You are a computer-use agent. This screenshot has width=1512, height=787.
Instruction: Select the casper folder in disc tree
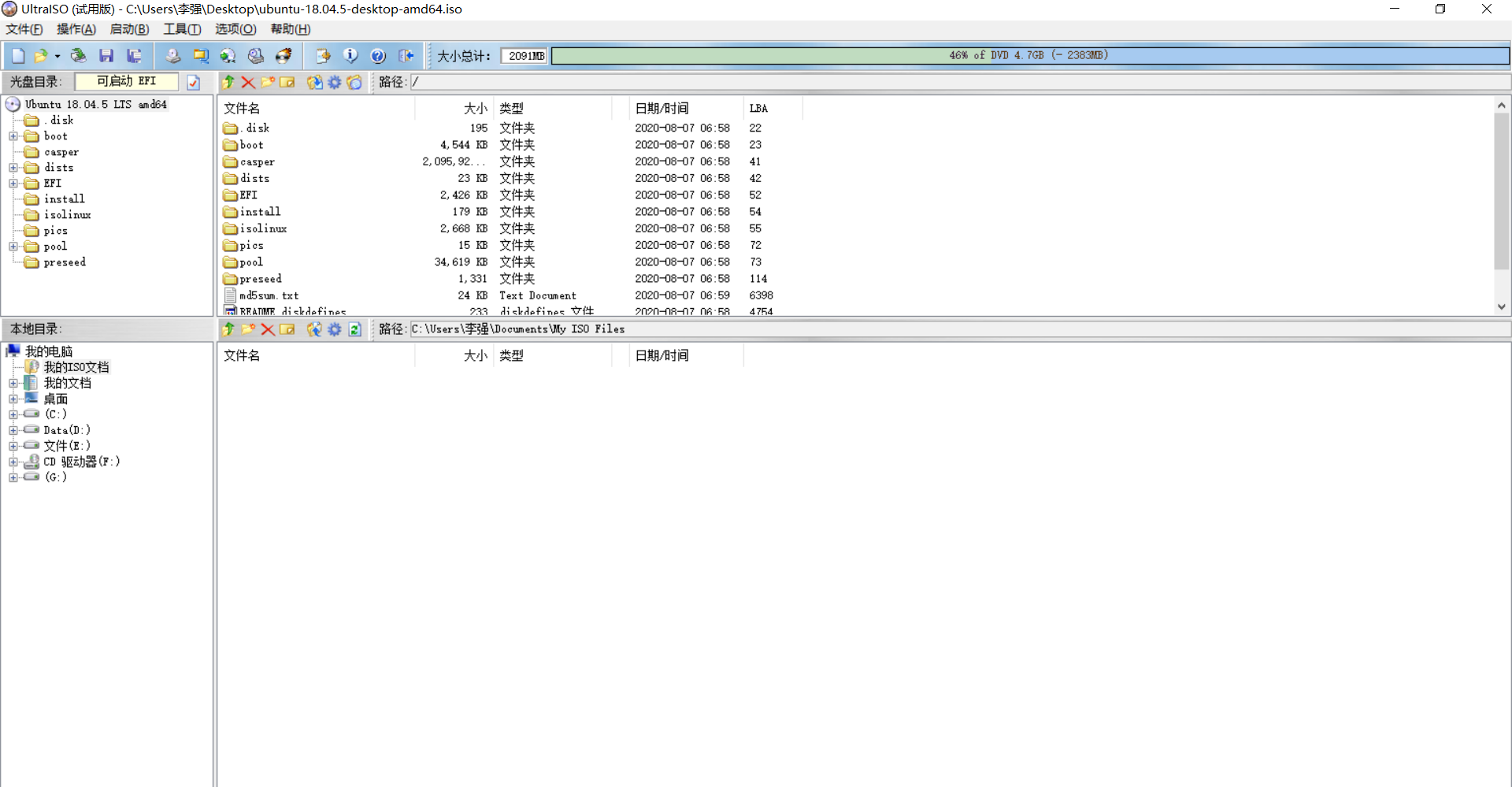pos(61,152)
